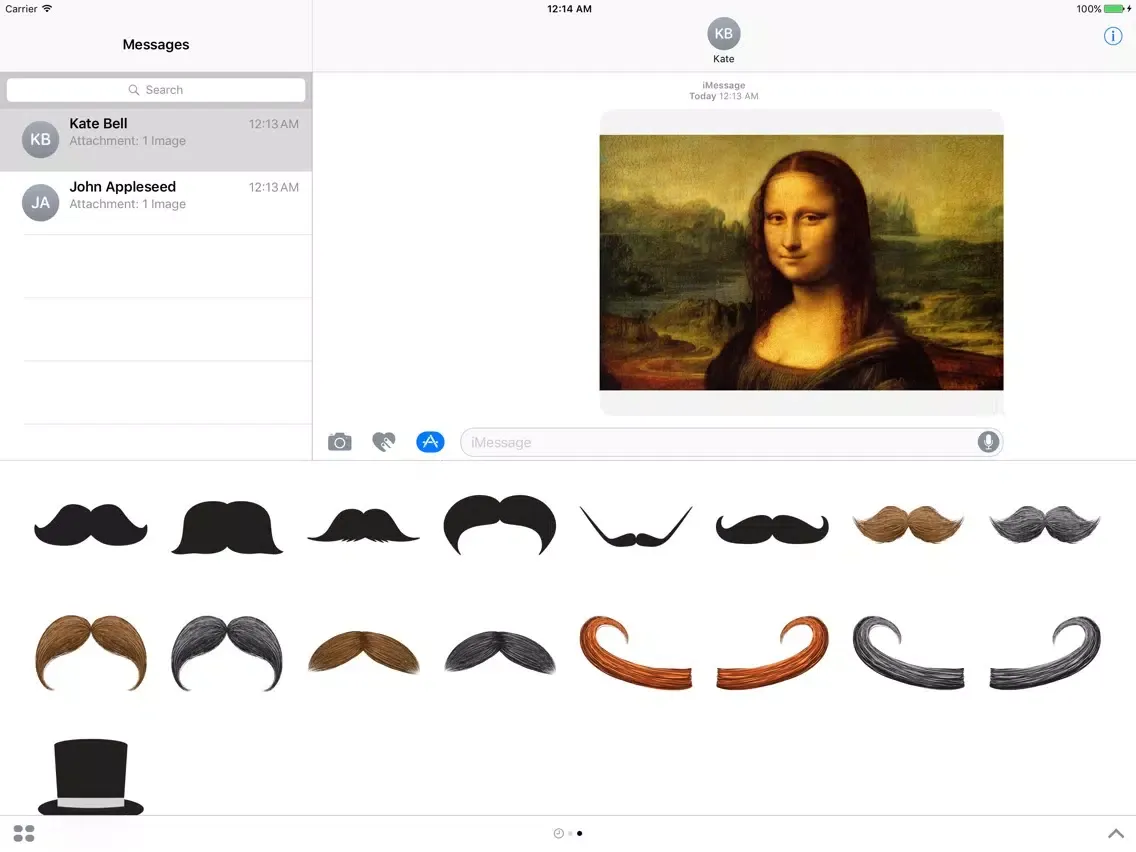Switch to recents page indicator clock
The height and width of the screenshot is (852, 1136).
pos(559,833)
